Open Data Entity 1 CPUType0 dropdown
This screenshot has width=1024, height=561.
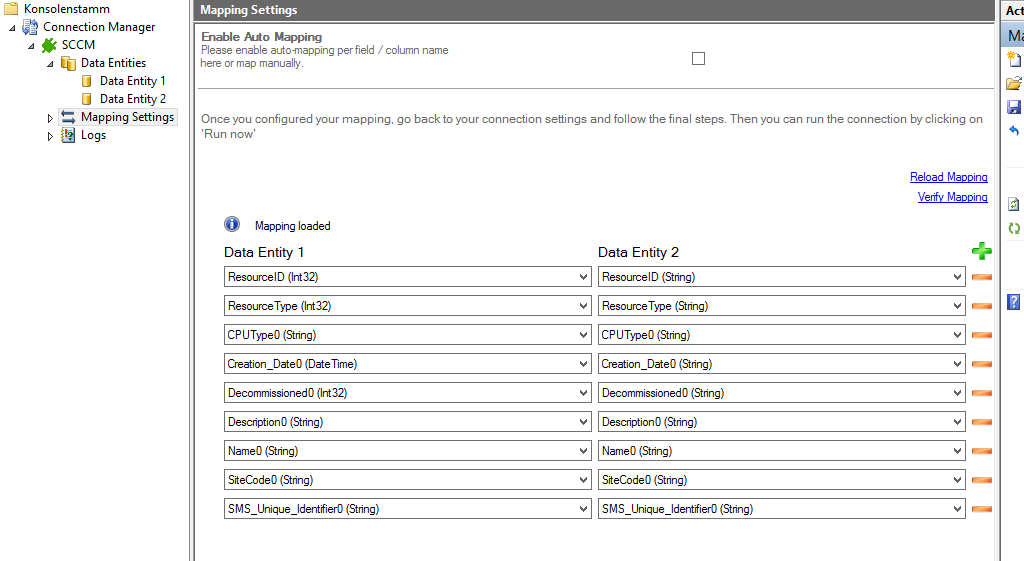pos(583,335)
